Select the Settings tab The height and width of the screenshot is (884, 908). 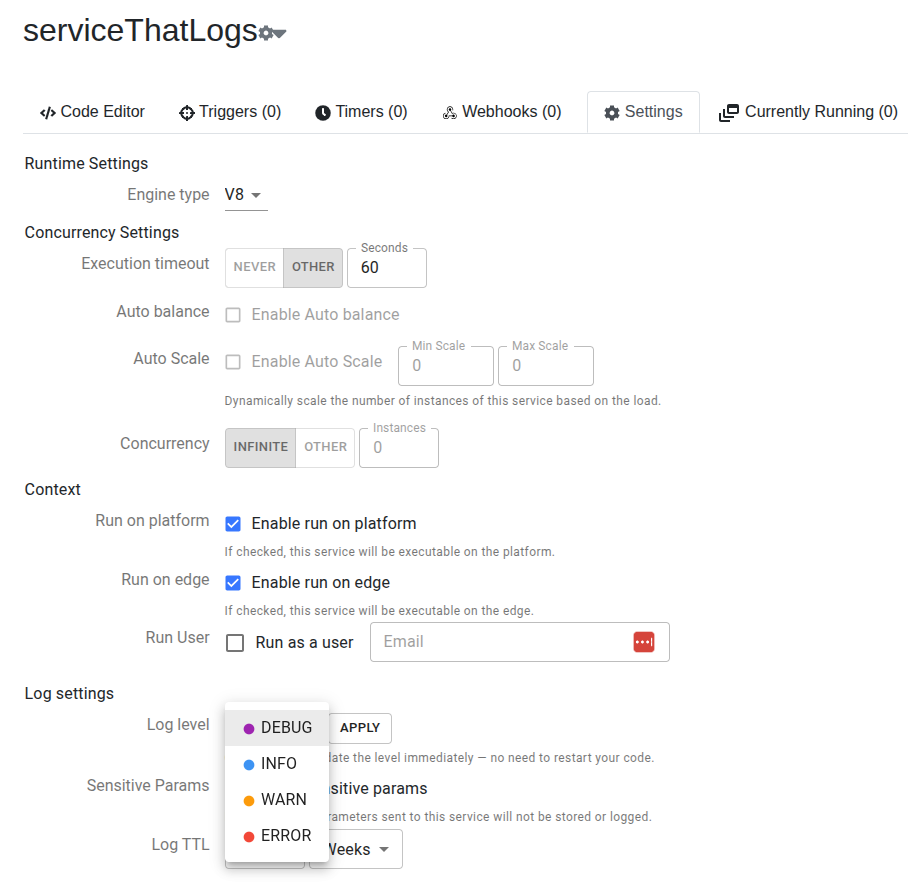(643, 112)
